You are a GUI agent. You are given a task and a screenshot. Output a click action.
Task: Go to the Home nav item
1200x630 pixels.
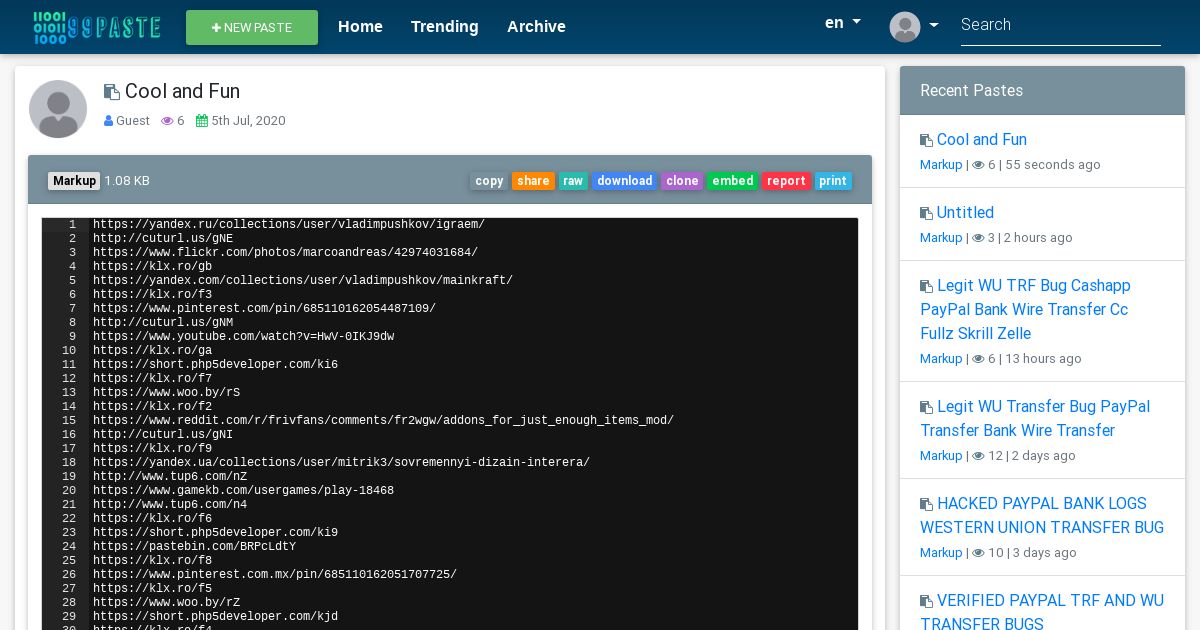point(360,27)
